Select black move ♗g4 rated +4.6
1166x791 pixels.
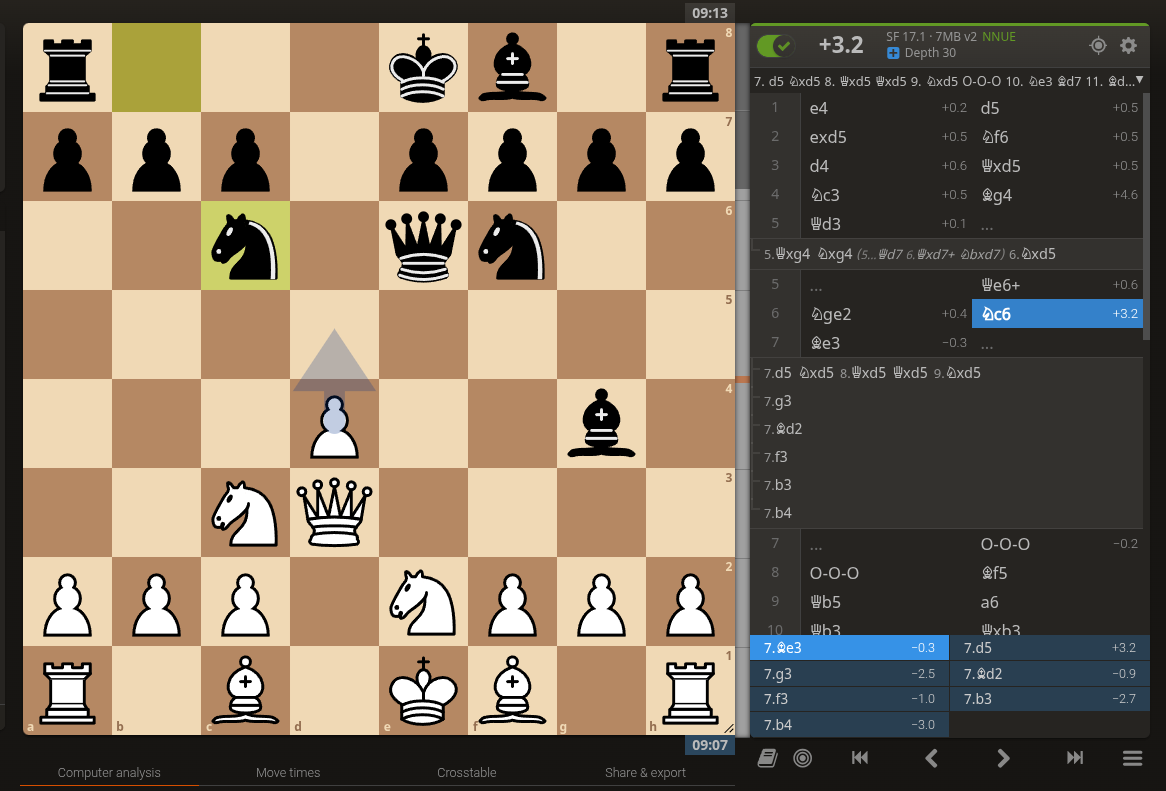pos(1057,195)
